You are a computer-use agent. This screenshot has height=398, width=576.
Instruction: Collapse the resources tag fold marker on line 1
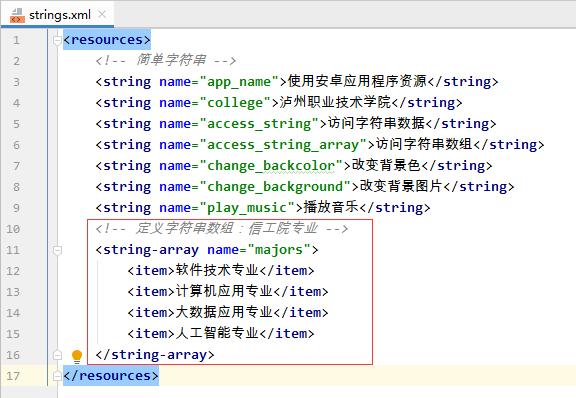pos(57,40)
